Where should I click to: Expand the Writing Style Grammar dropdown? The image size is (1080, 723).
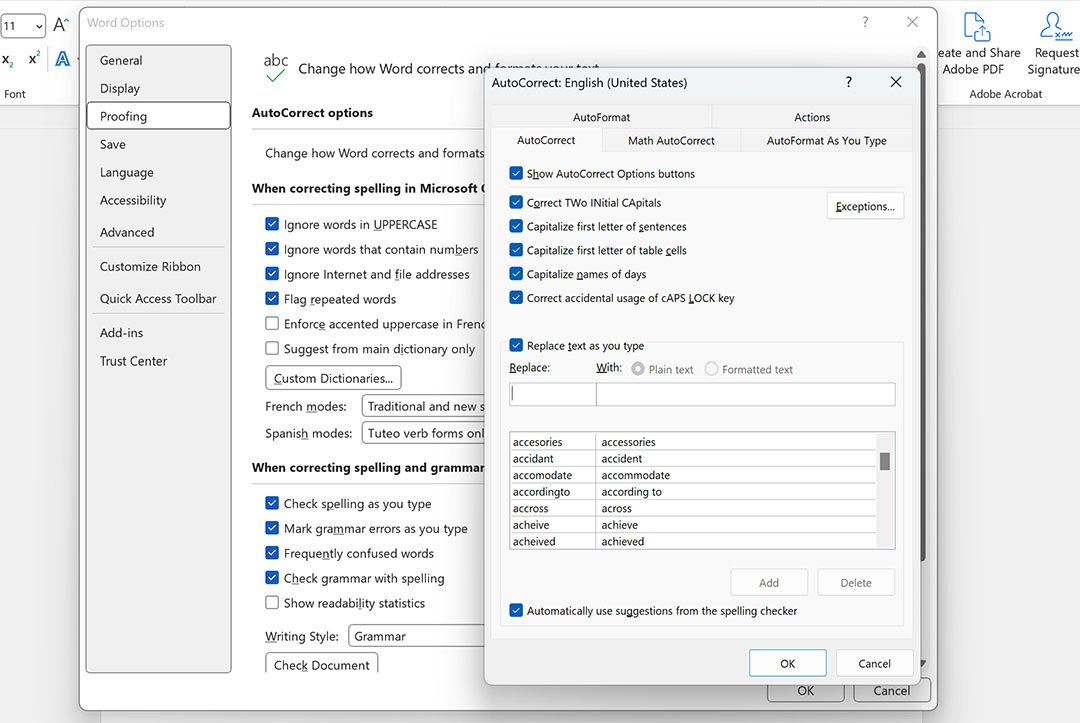[415, 636]
